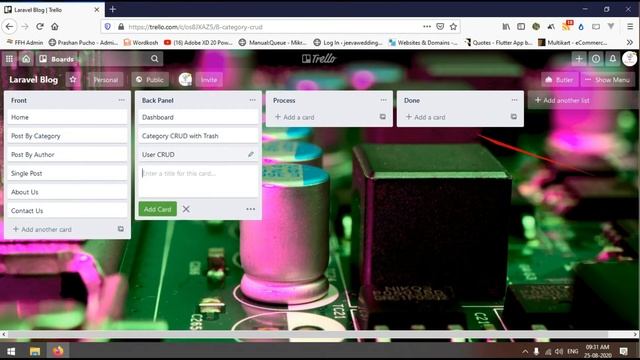This screenshot has width=640, height=360.
Task: Open Process list actions menu
Action: point(383,100)
